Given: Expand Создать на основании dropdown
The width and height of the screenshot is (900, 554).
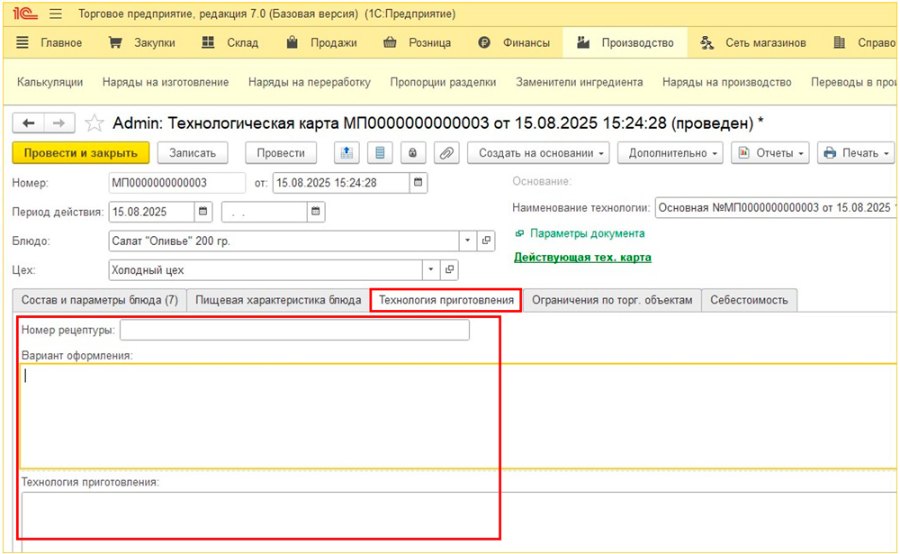Looking at the screenshot, I should [538, 153].
